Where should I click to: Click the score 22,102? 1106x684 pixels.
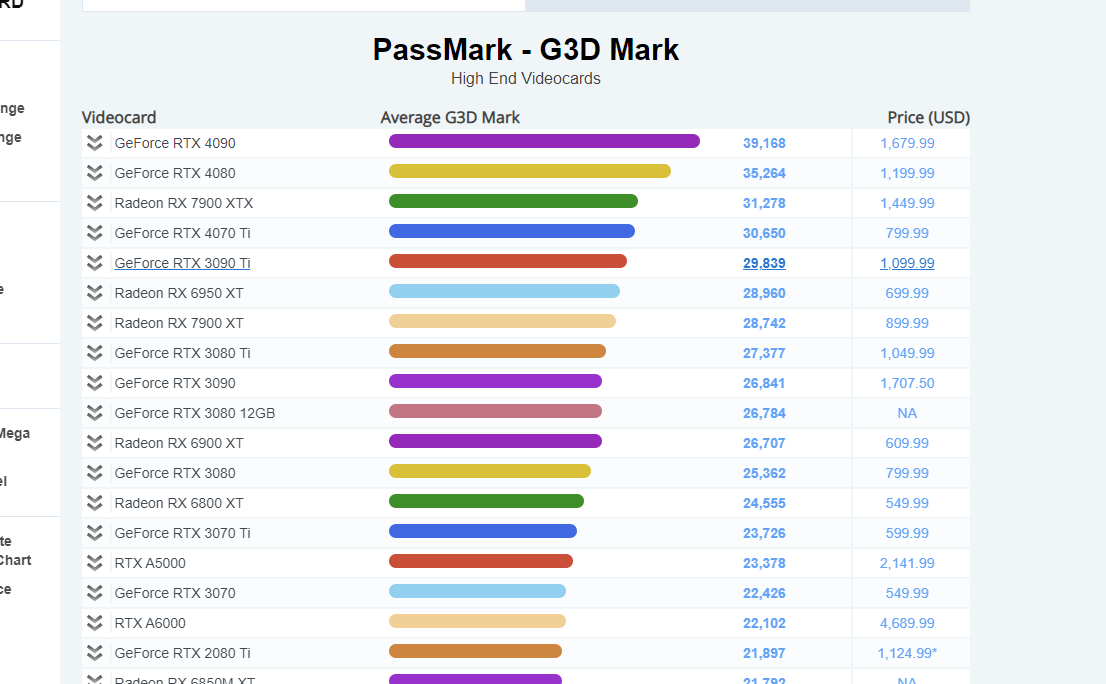[x=764, y=623]
